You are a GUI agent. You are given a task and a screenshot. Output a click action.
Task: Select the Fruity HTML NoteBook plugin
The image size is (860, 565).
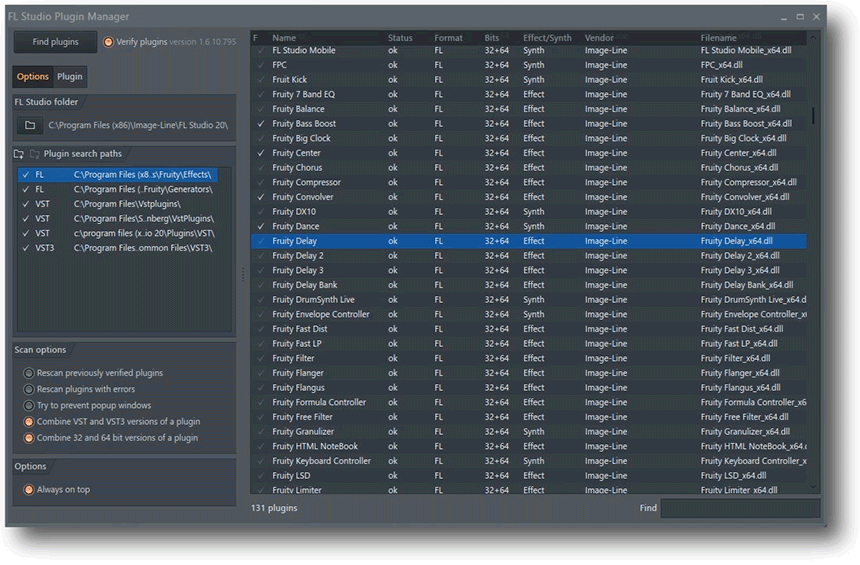529,447
